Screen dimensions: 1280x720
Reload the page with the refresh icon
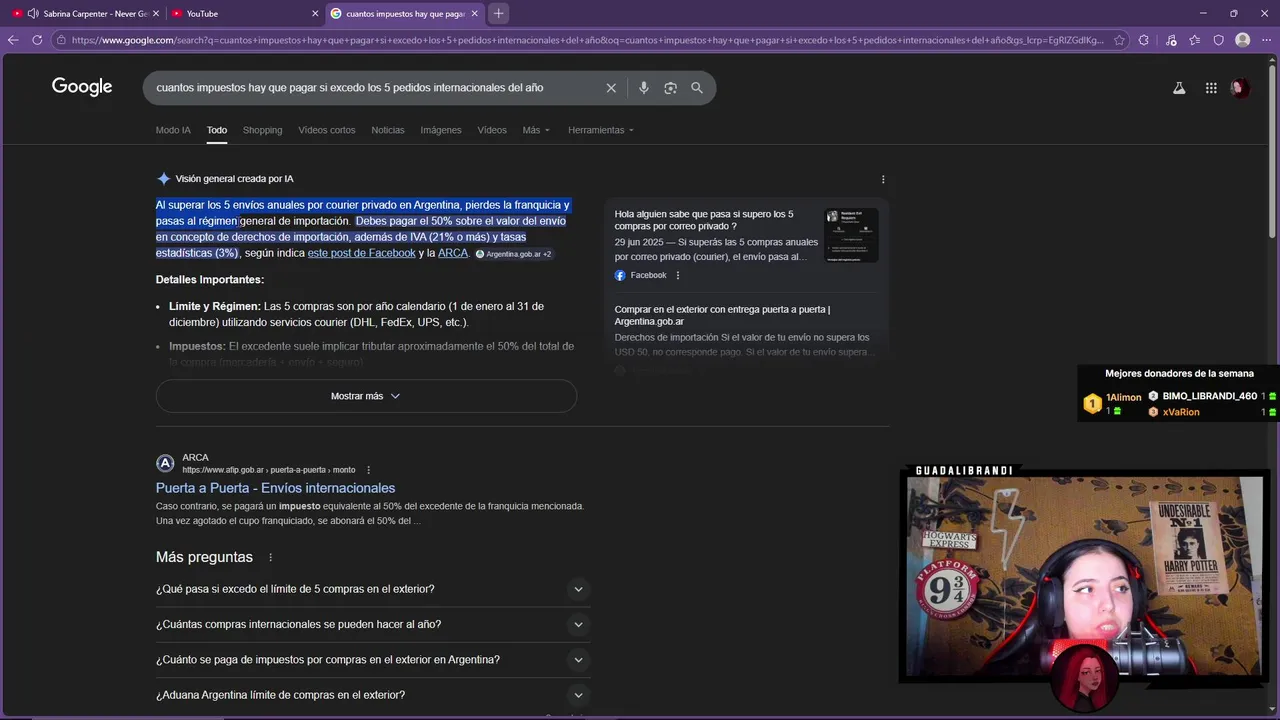(x=37, y=40)
